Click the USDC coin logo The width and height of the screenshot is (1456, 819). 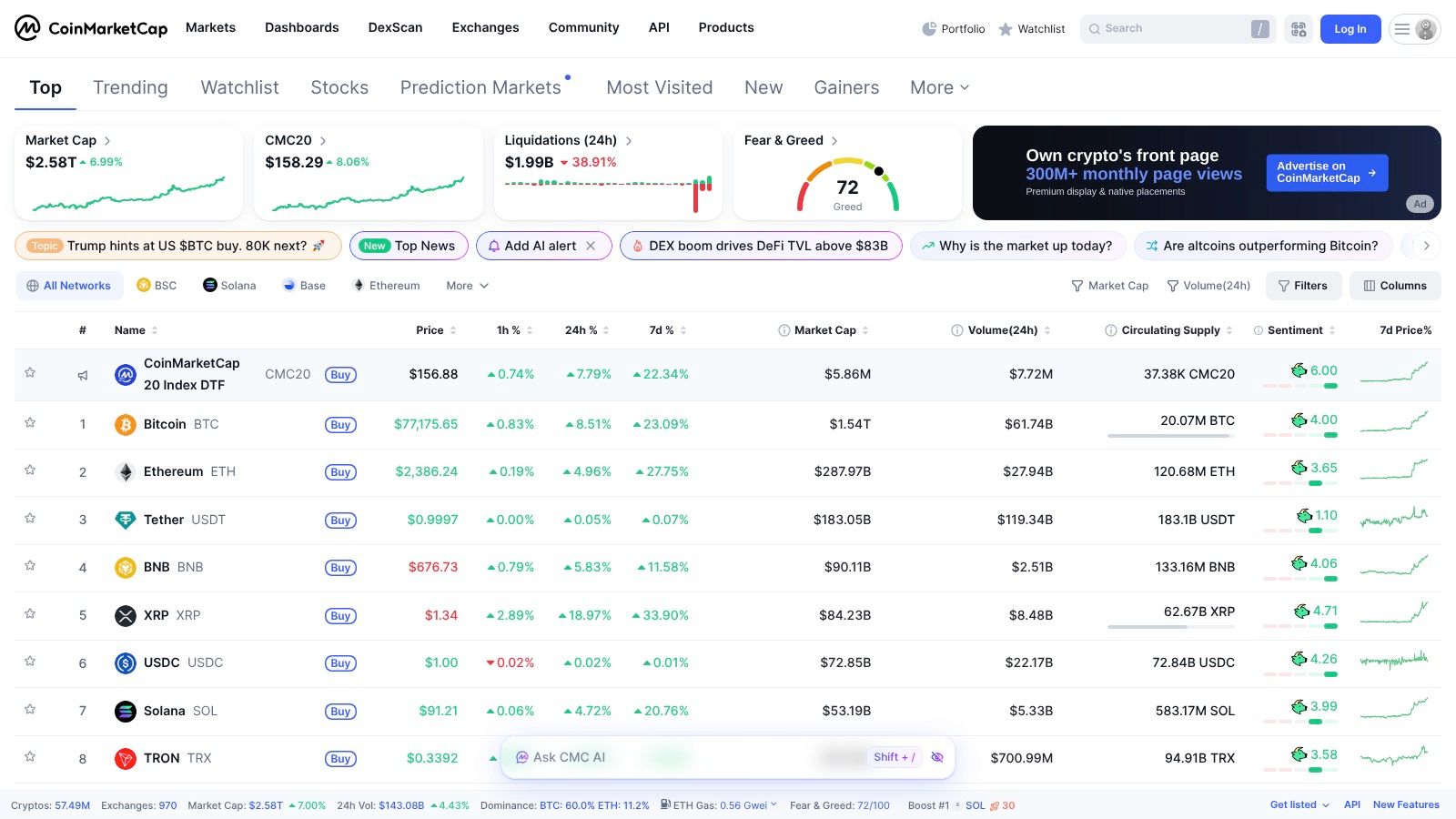(x=126, y=663)
